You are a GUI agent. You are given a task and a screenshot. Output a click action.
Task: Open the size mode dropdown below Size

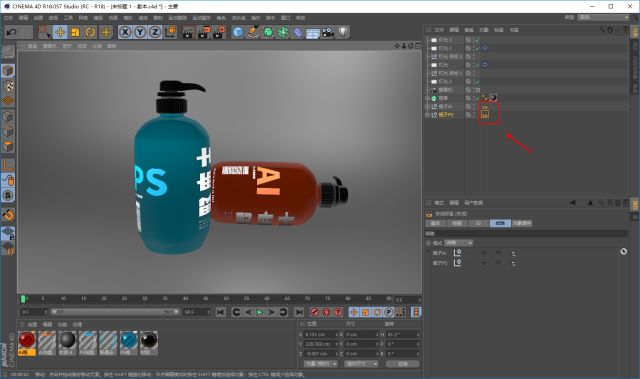pos(361,363)
